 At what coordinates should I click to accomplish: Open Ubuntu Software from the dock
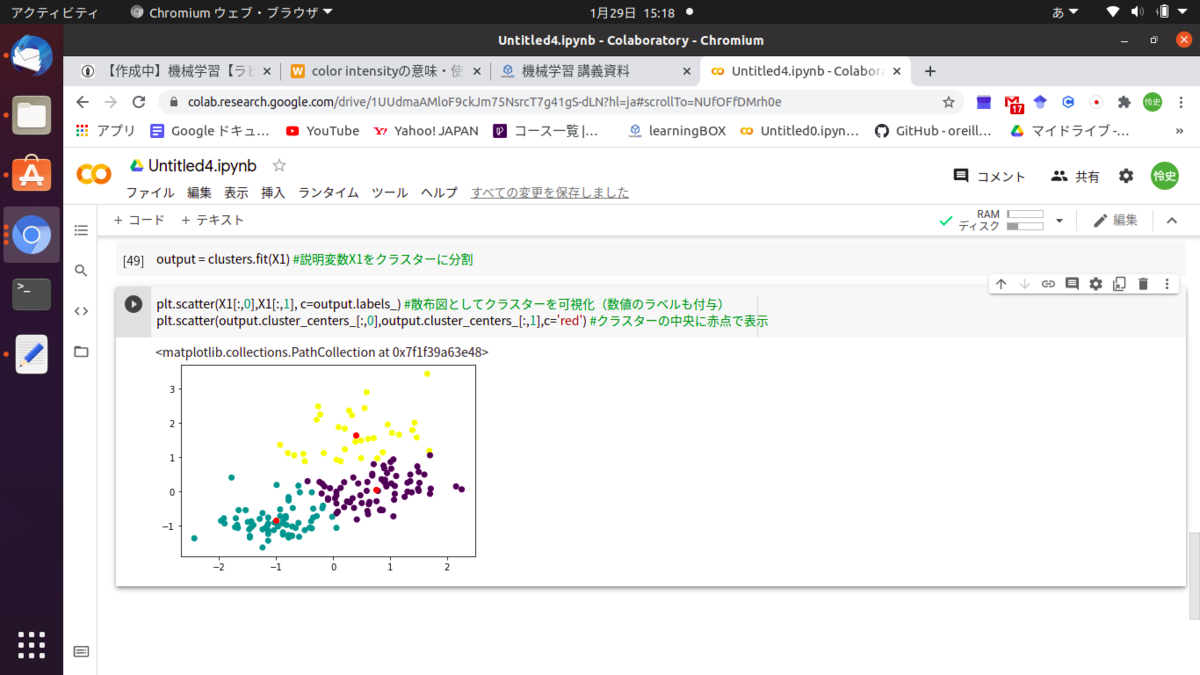click(x=31, y=174)
